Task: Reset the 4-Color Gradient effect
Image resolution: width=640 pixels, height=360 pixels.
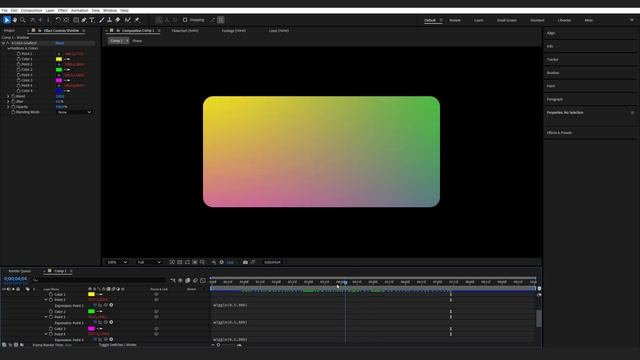Action: pyautogui.click(x=60, y=43)
